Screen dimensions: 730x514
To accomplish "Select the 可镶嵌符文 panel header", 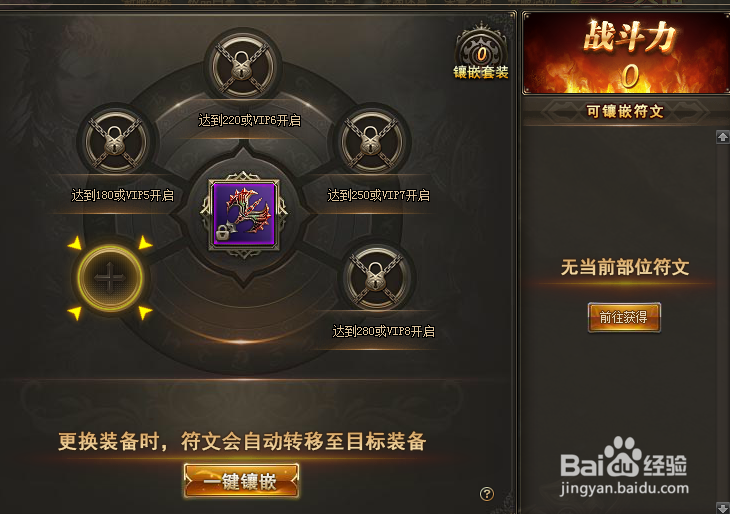I will click(625, 112).
